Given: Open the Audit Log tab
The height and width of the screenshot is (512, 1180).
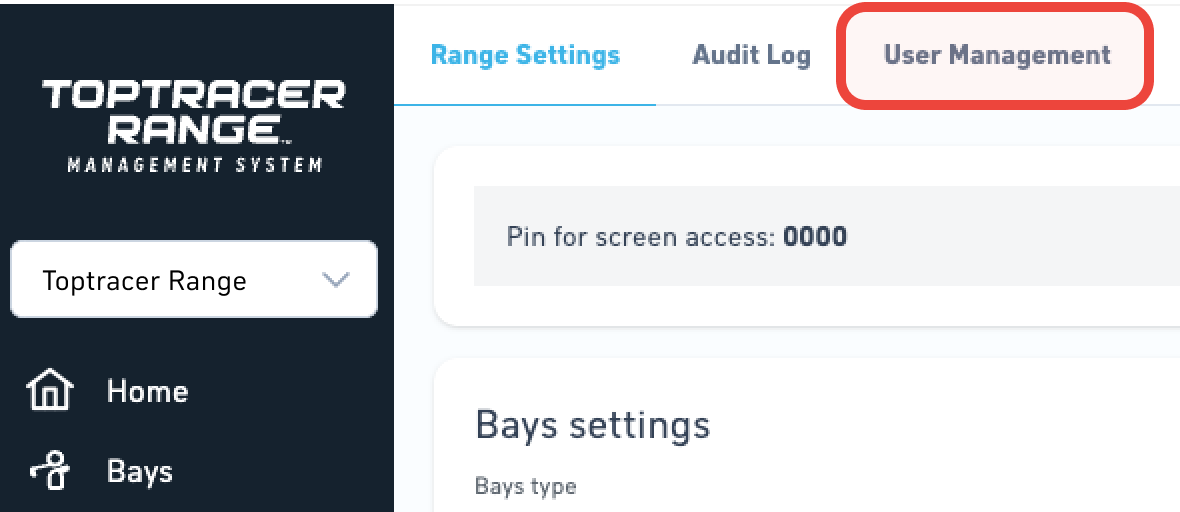Looking at the screenshot, I should [x=751, y=55].
